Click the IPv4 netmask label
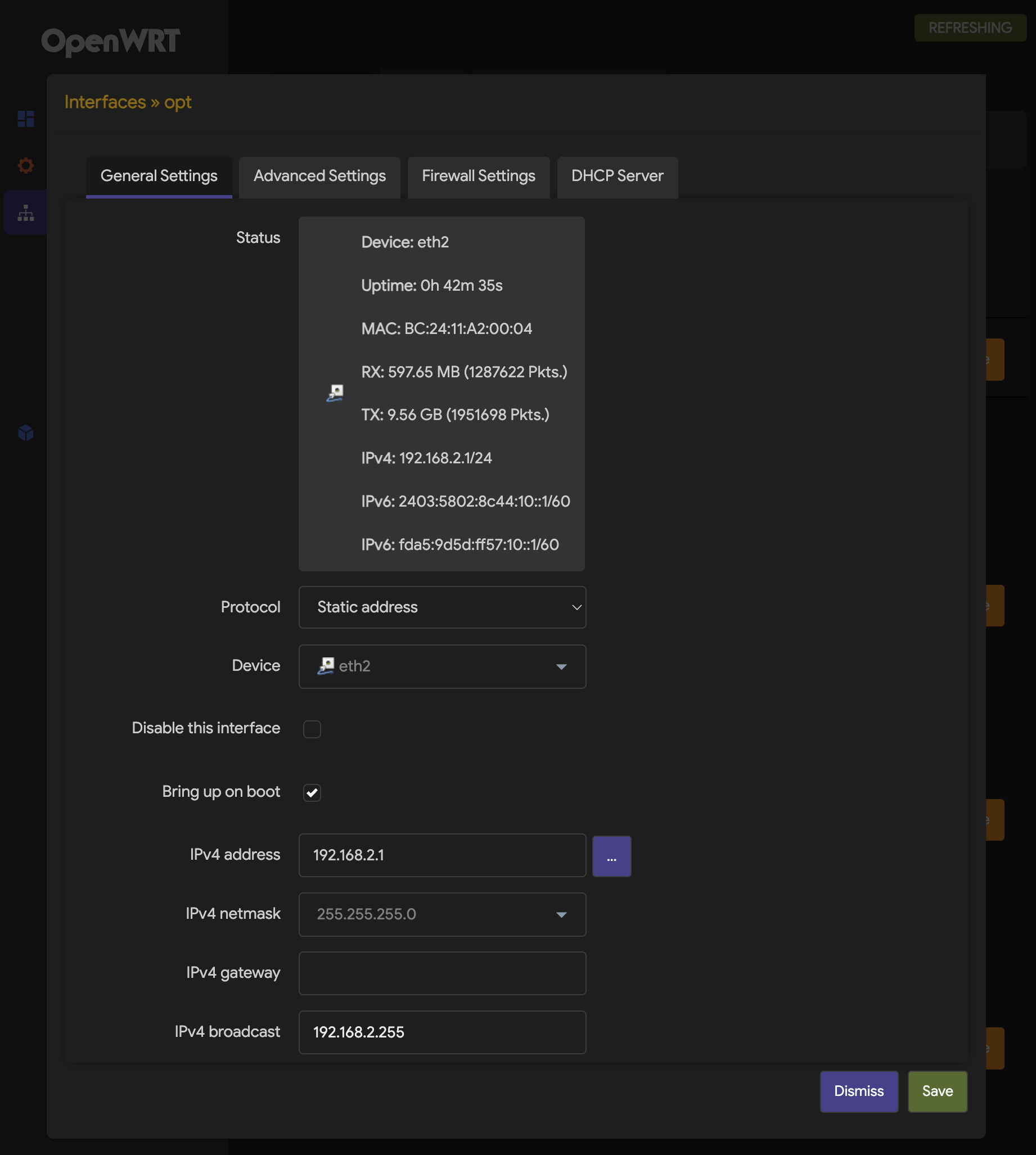 233,914
